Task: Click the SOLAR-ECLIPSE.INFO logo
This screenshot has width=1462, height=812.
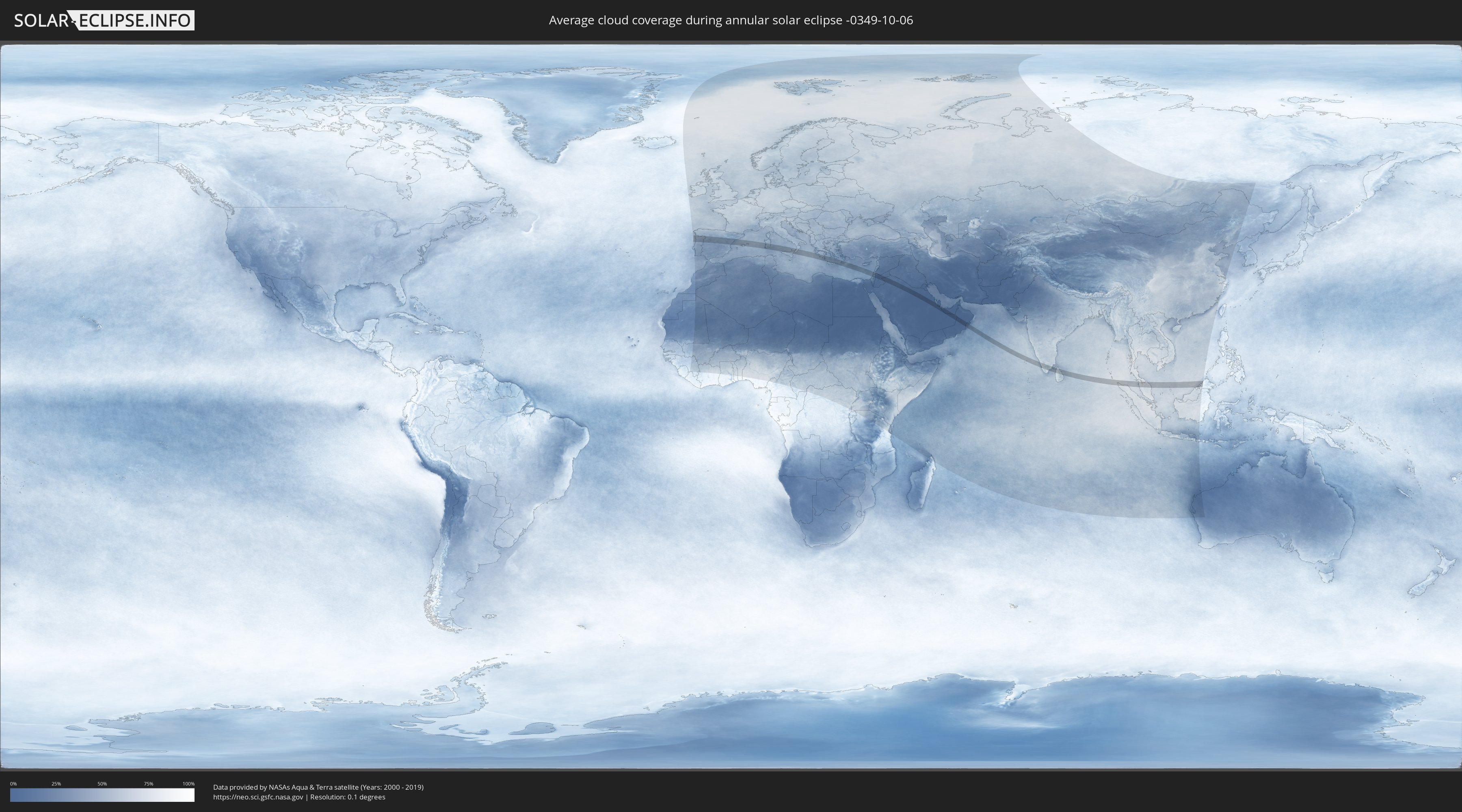Action: click(x=104, y=20)
